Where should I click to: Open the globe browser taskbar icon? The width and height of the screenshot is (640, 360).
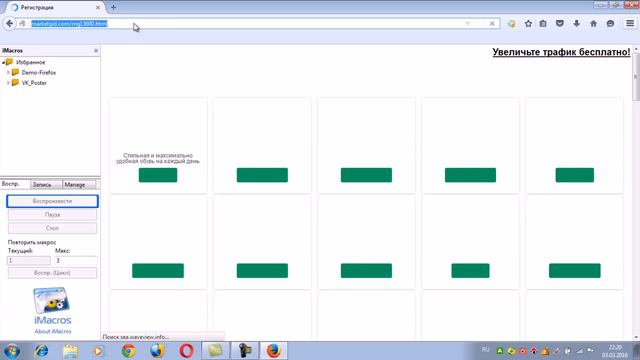pyautogui.click(x=157, y=351)
